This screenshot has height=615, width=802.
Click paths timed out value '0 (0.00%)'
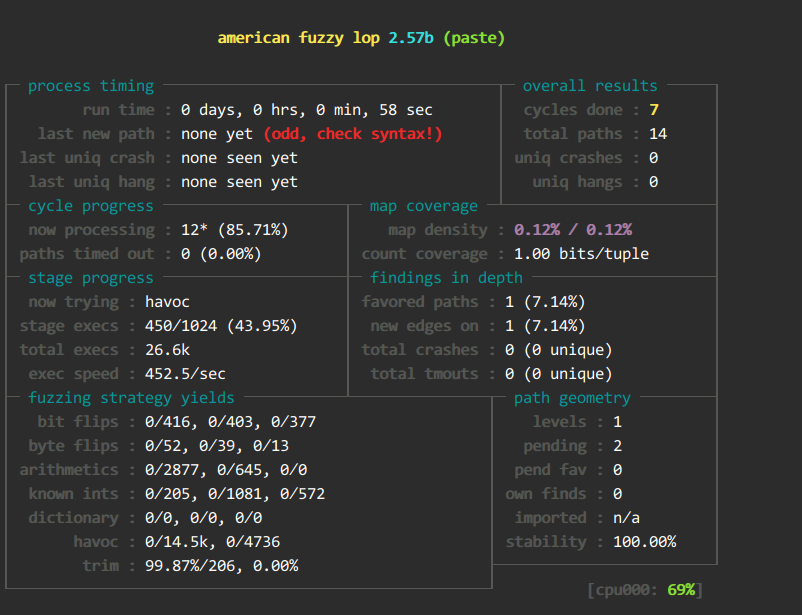point(221,254)
